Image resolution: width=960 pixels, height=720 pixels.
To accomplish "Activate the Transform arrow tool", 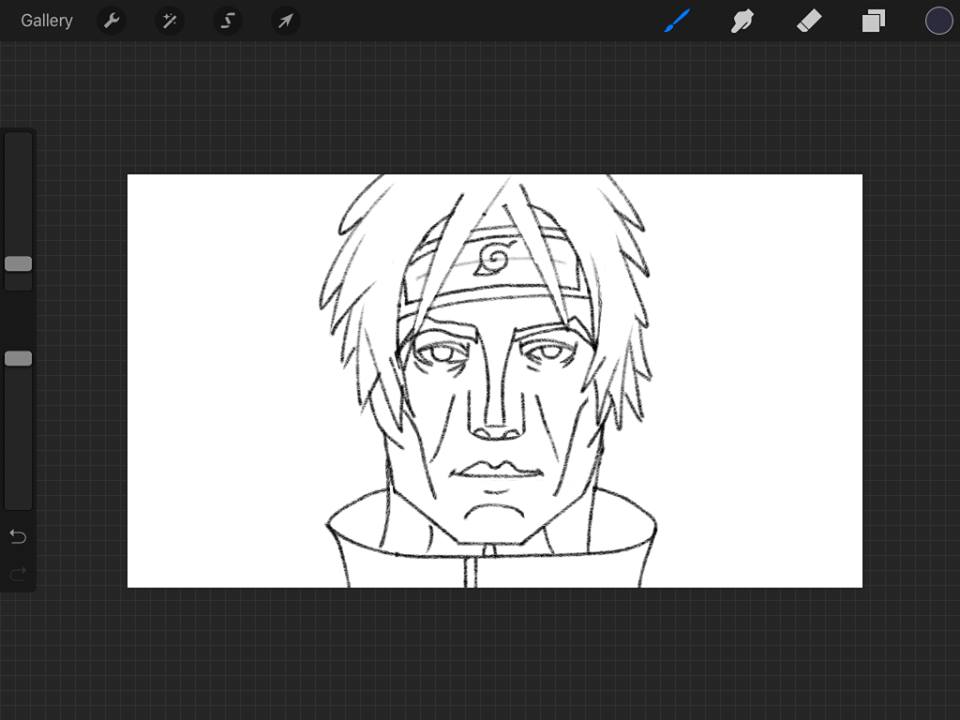I will pos(286,21).
